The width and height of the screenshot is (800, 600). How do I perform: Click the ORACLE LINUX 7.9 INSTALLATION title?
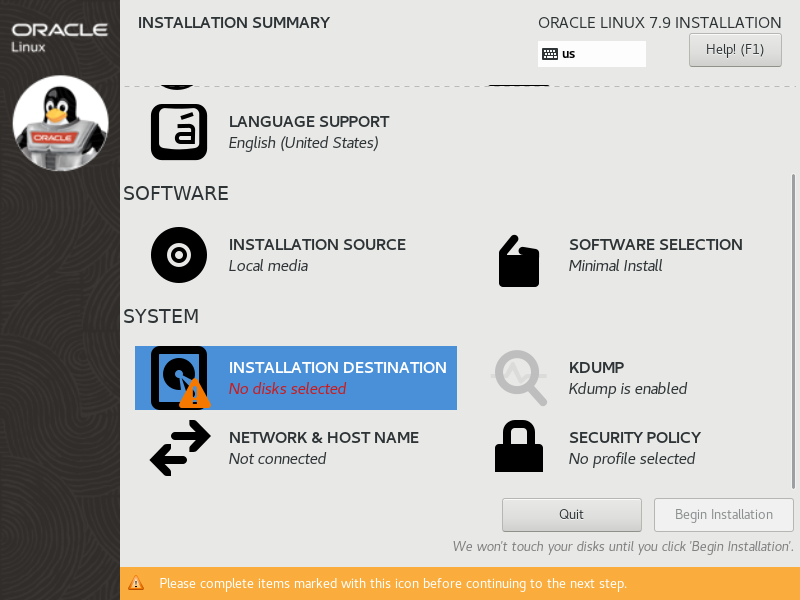tap(660, 23)
